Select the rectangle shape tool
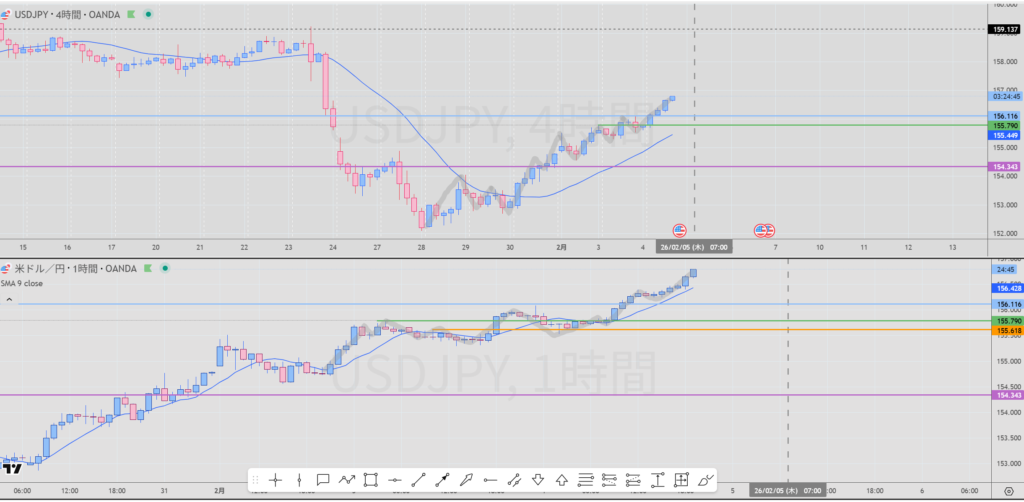The height and width of the screenshot is (502, 1024). 371,480
